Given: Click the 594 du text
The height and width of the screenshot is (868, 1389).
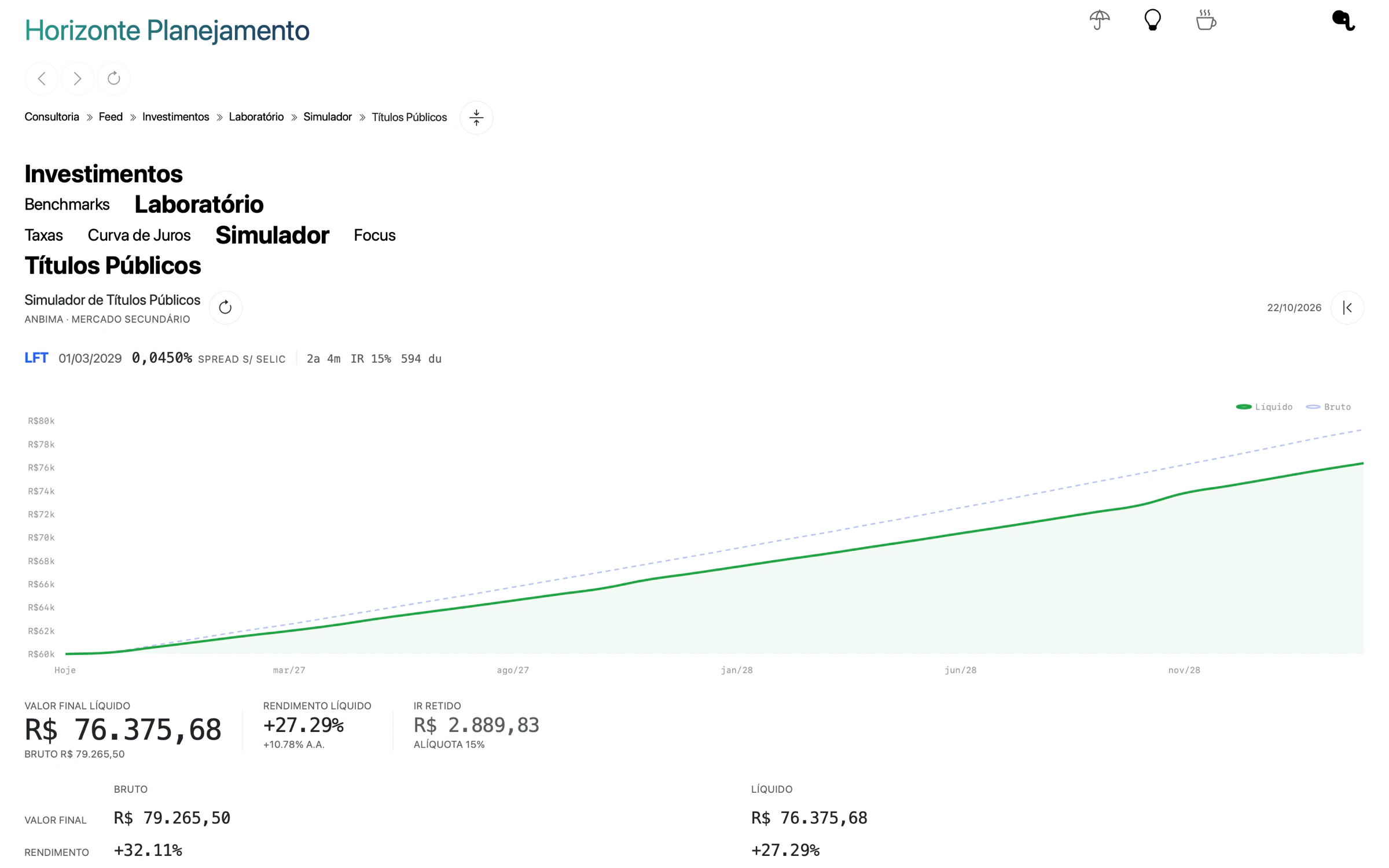Looking at the screenshot, I should tap(421, 359).
